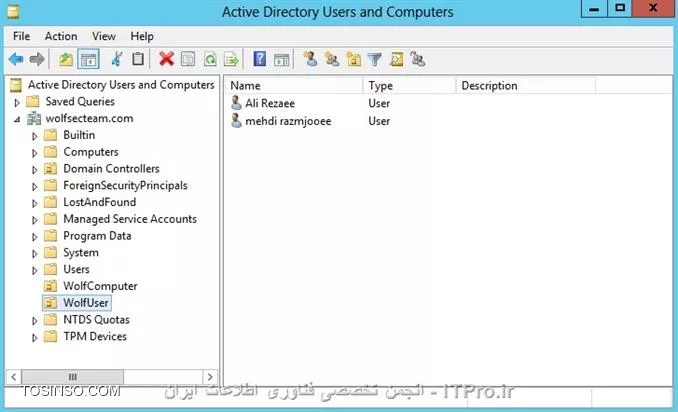Expand the Users container
Screen dimensions: 678x412
coord(35,271)
